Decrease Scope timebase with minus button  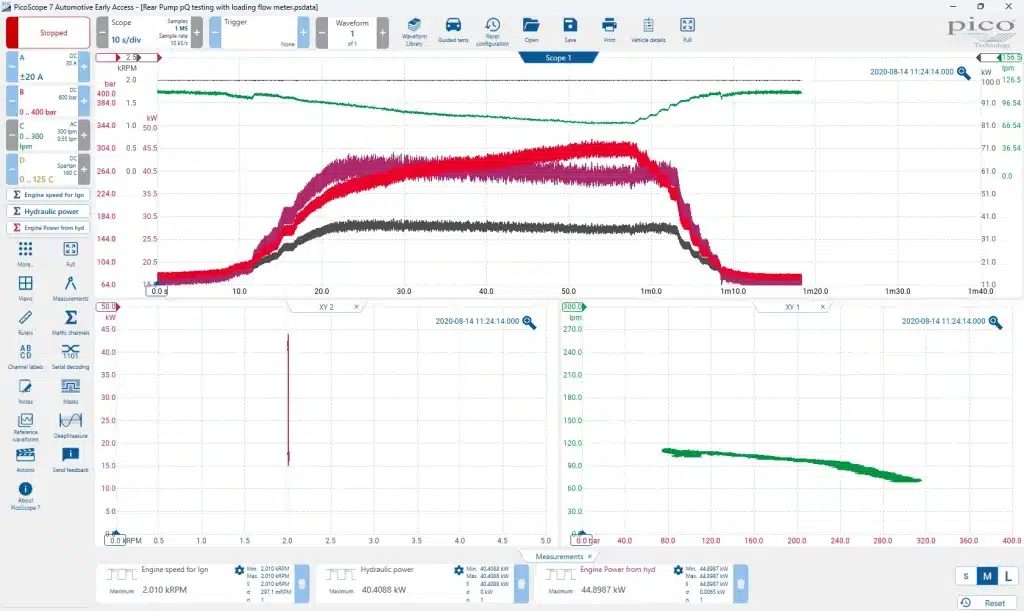click(x=103, y=33)
